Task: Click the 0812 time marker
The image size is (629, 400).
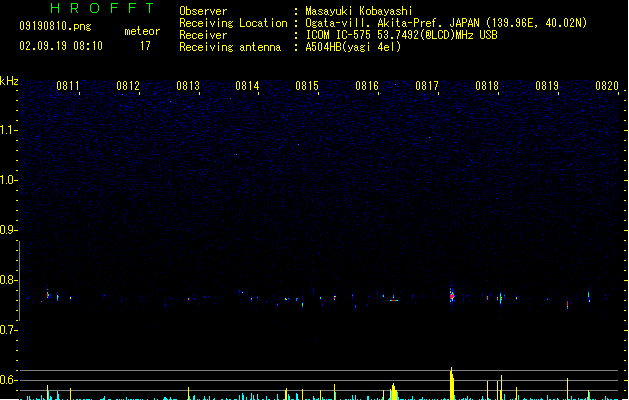Action: (x=128, y=86)
